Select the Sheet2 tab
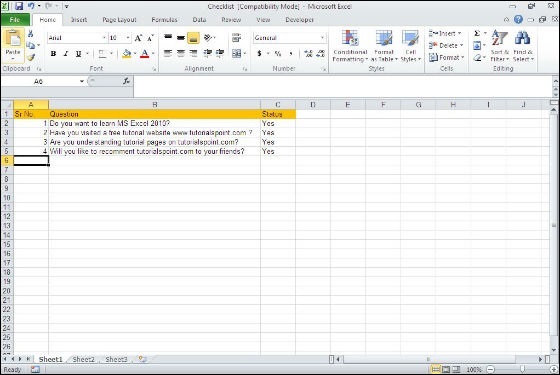This screenshot has height=375, width=560. [84, 359]
